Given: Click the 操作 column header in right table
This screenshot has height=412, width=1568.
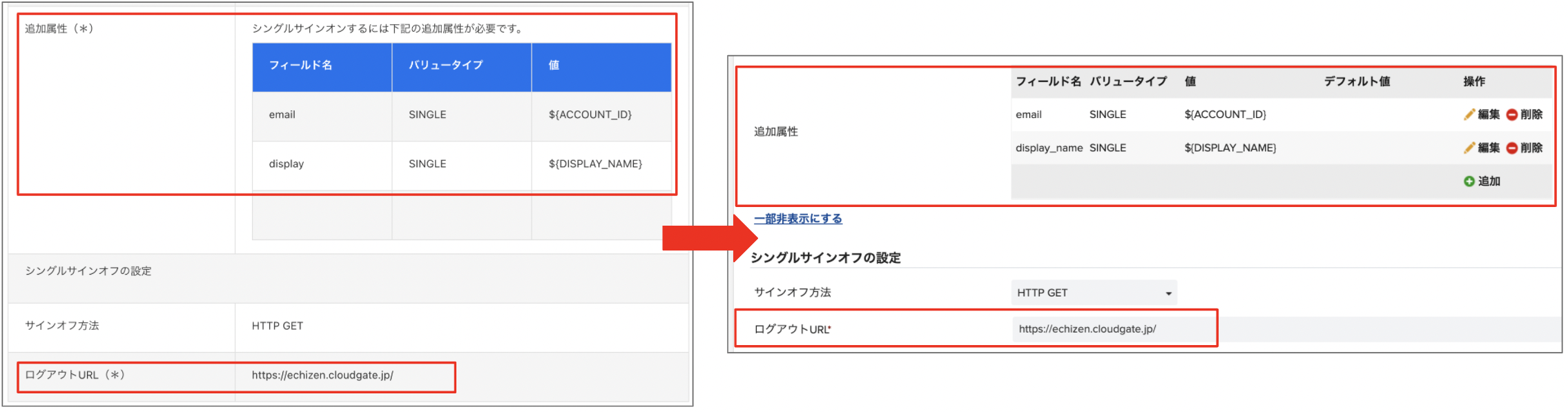Looking at the screenshot, I should pos(1474,81).
